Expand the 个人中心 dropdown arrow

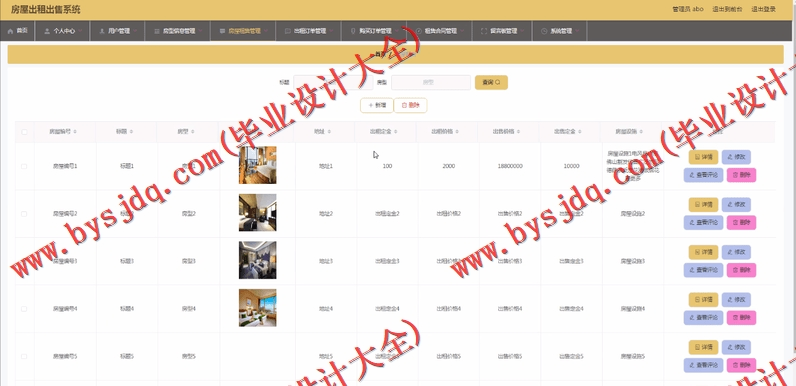[x=81, y=31]
